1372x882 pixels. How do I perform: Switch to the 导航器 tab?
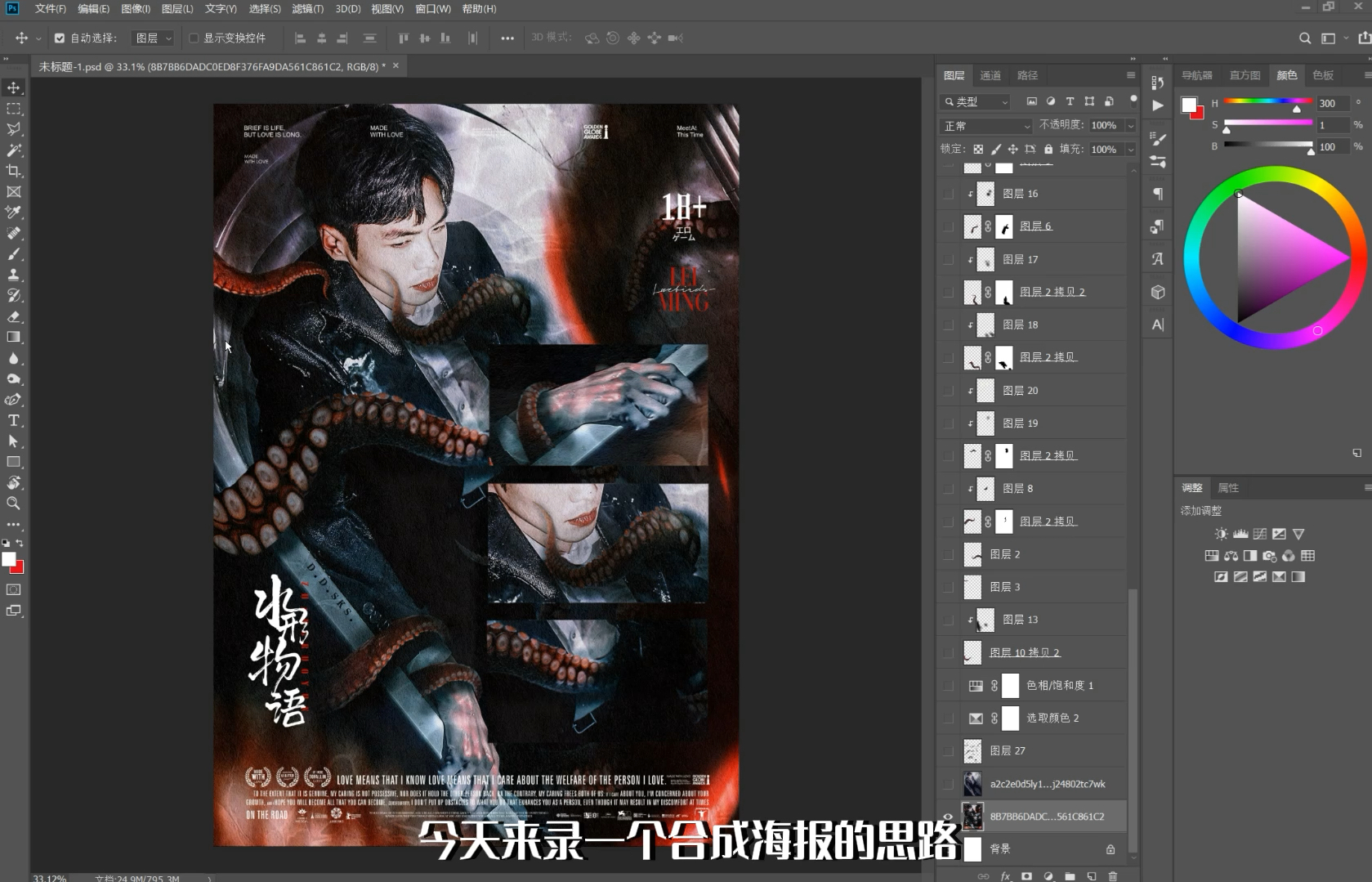coord(1196,75)
